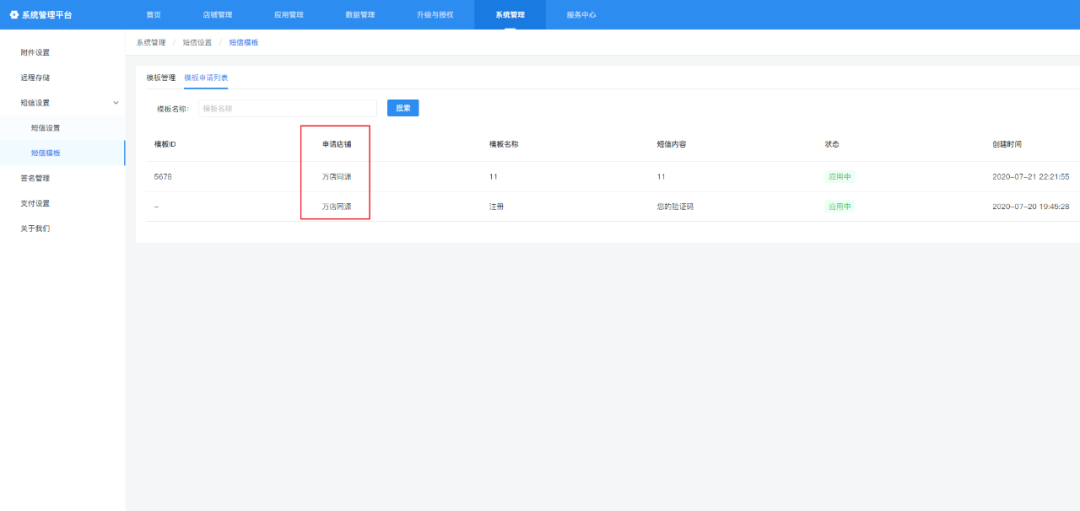Screen dimensions: 1080x511
Task: Open the indented 短信设置 sub-item in sidebar
Action: [x=45, y=128]
